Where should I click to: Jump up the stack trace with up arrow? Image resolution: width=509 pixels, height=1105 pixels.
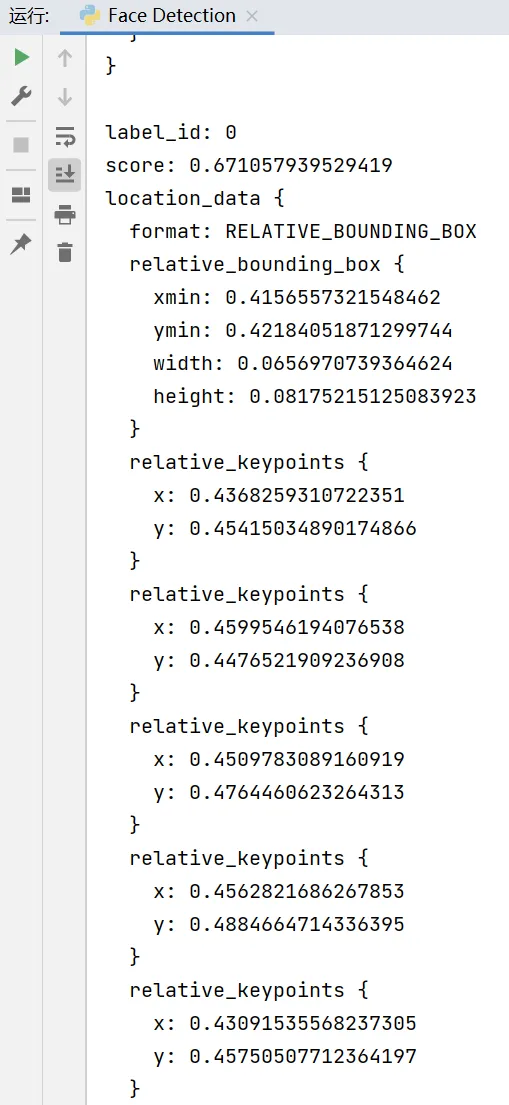click(65, 58)
